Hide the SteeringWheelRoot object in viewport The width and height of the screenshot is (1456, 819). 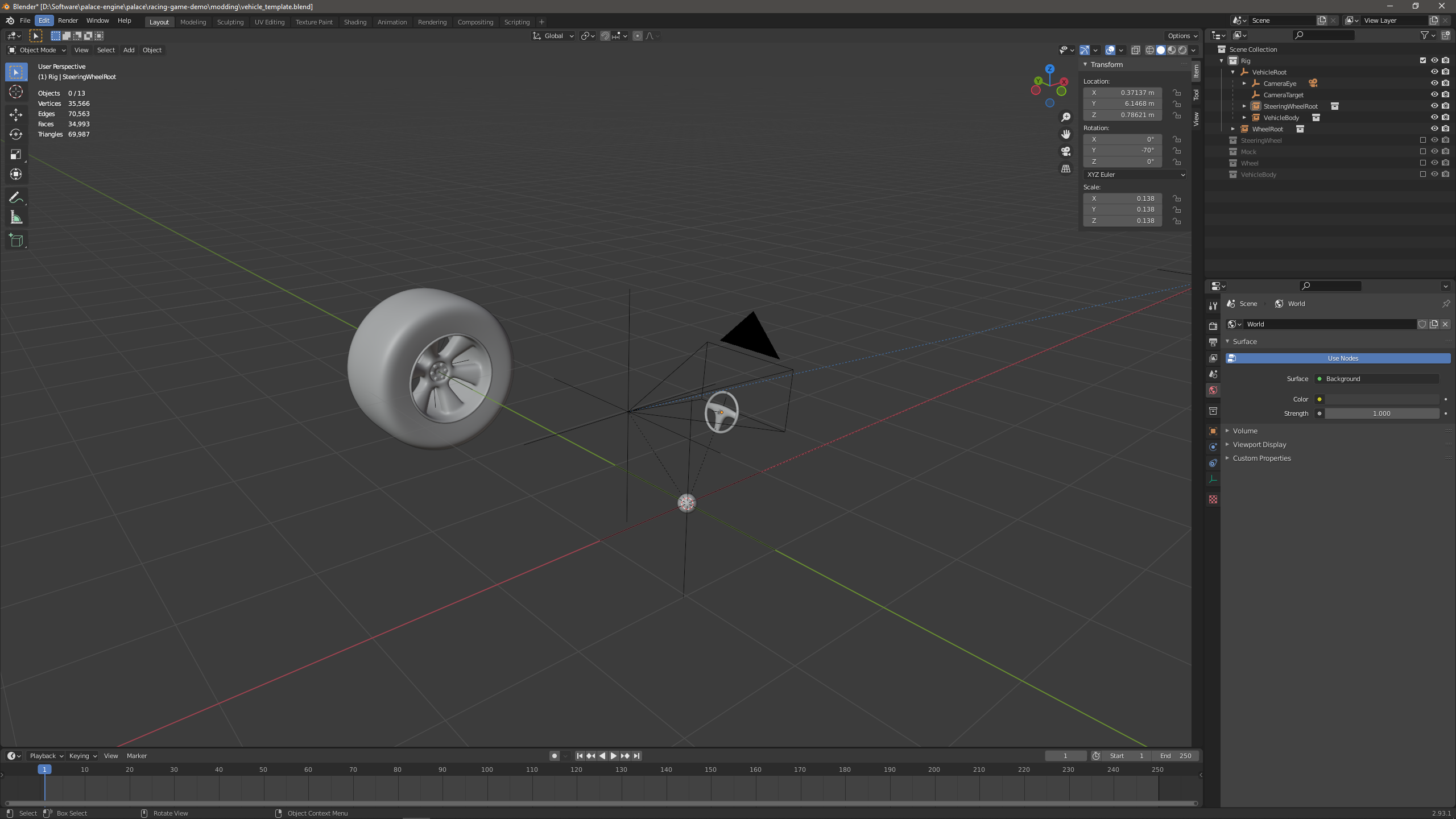point(1434,106)
